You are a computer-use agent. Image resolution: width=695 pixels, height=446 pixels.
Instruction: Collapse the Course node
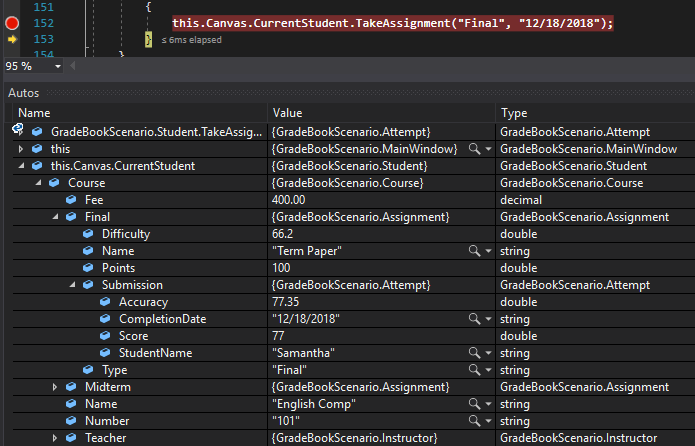pos(39,183)
